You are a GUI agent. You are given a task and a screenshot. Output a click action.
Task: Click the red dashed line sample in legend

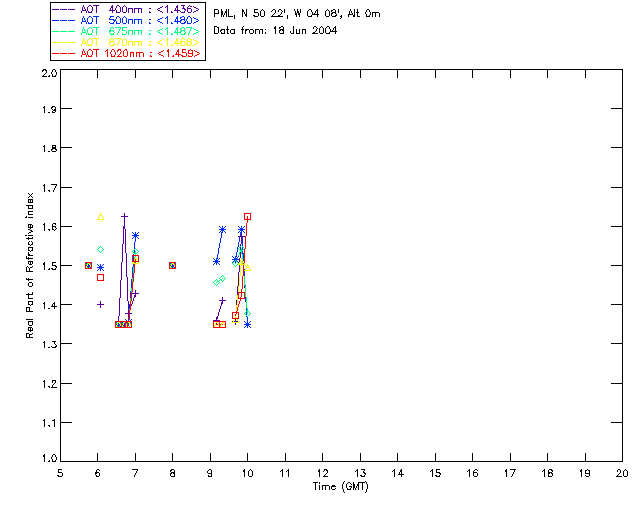pos(64,53)
